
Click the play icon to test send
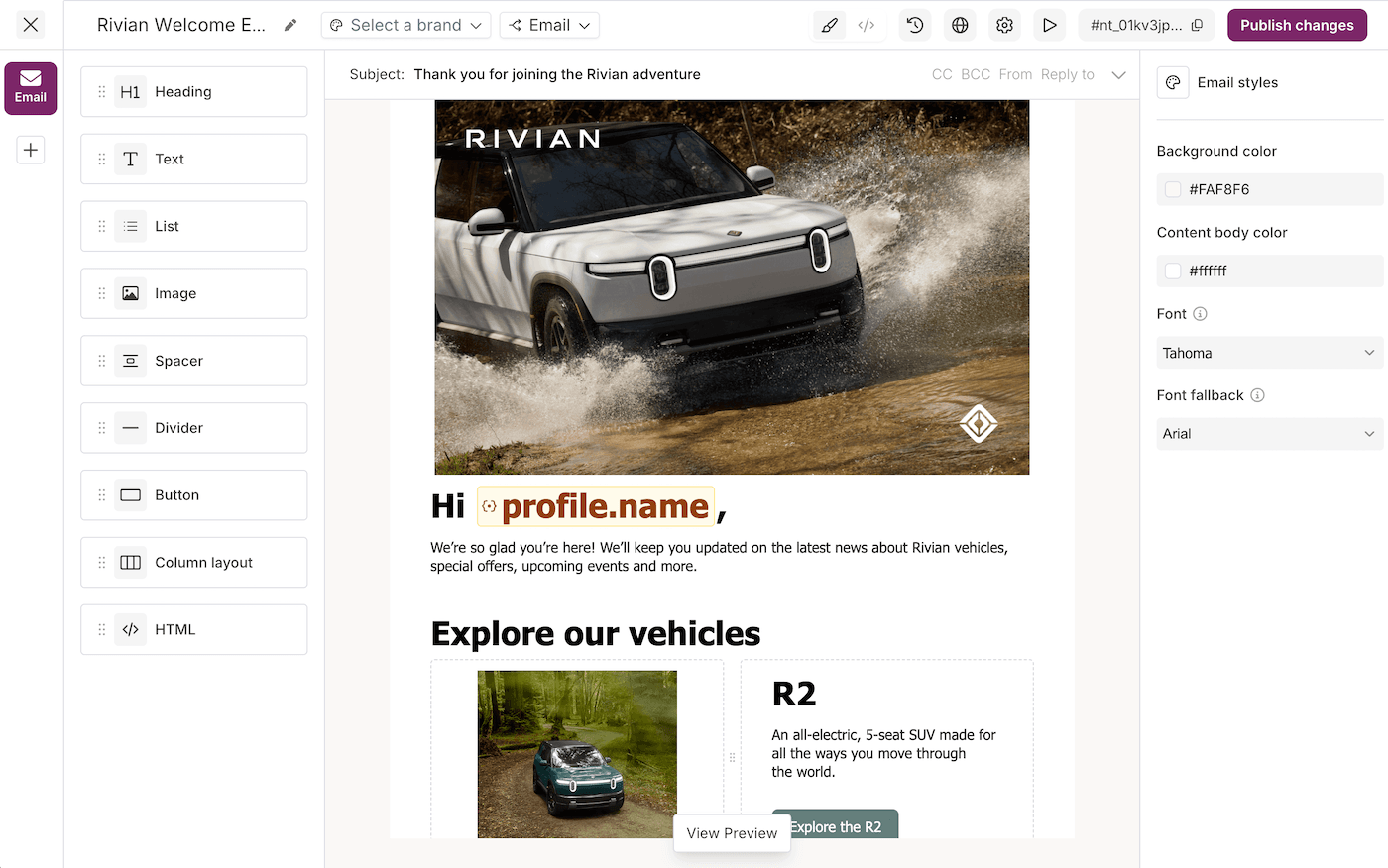pos(1049,25)
